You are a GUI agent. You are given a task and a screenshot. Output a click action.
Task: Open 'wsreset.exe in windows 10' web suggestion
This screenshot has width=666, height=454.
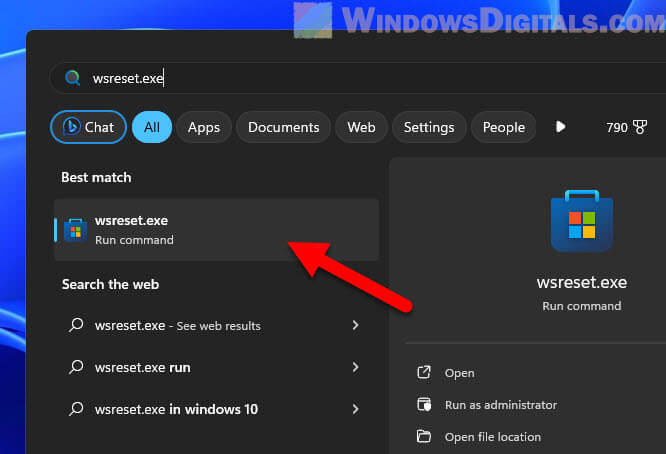click(x=217, y=409)
